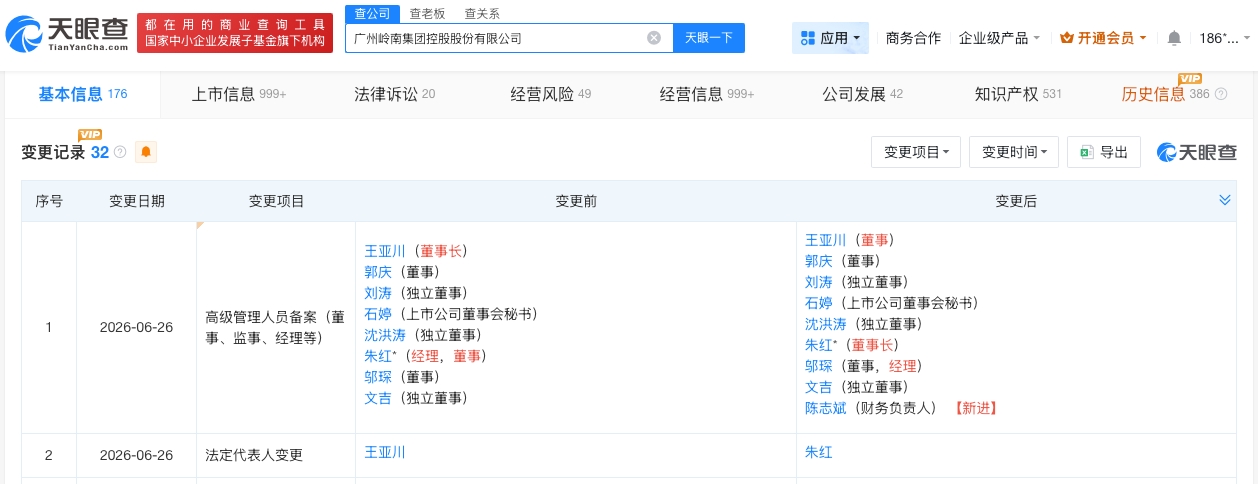1258x484 pixels.
Task: Click the 天眼一下 search button
Action: 709,38
